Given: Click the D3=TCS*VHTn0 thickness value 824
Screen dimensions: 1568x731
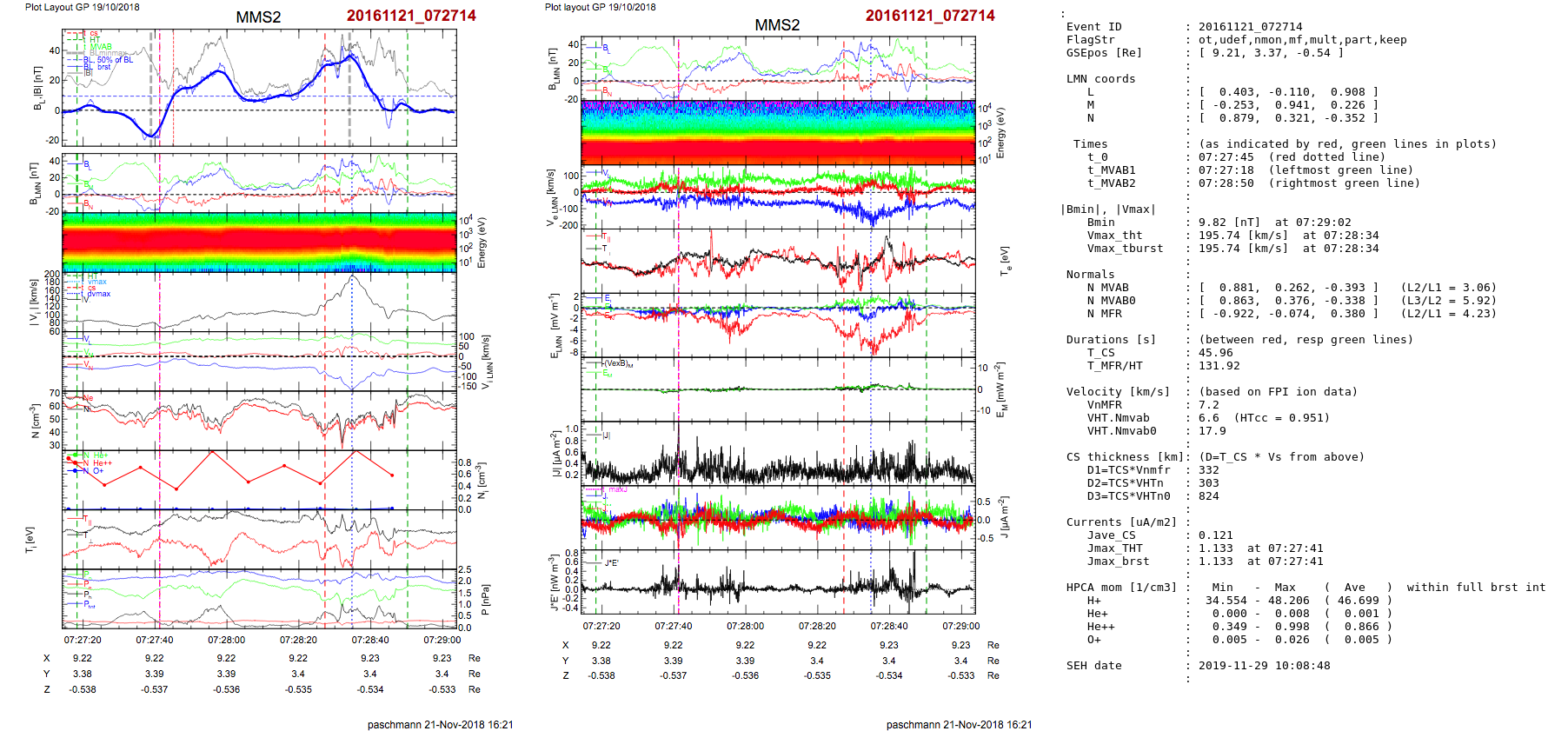Looking at the screenshot, I should click(1208, 496).
